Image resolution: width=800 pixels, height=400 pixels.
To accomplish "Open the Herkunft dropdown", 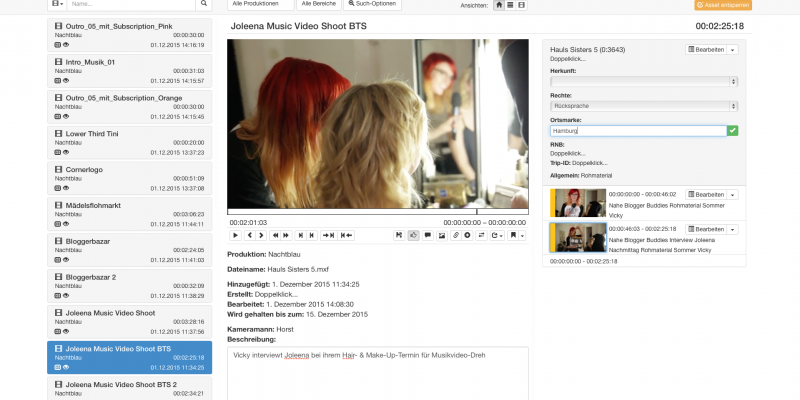I will [x=644, y=81].
